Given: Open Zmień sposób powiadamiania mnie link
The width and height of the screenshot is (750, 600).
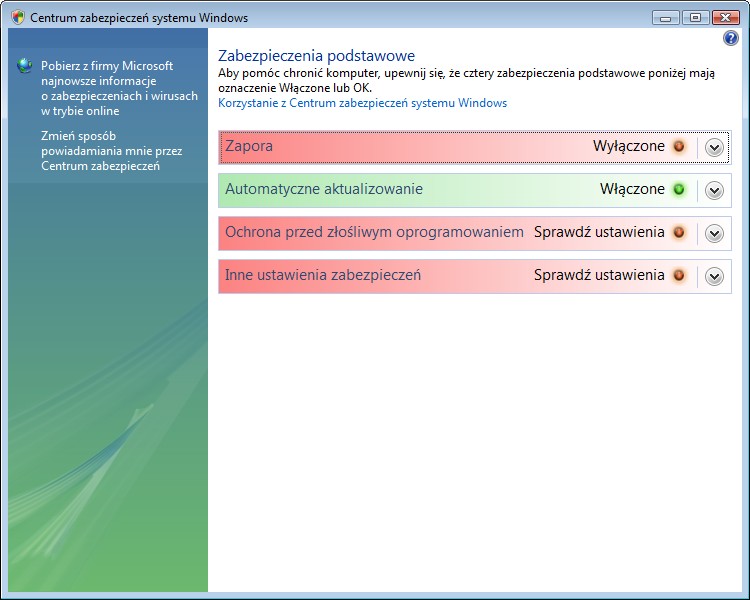Looking at the screenshot, I should pyautogui.click(x=111, y=151).
